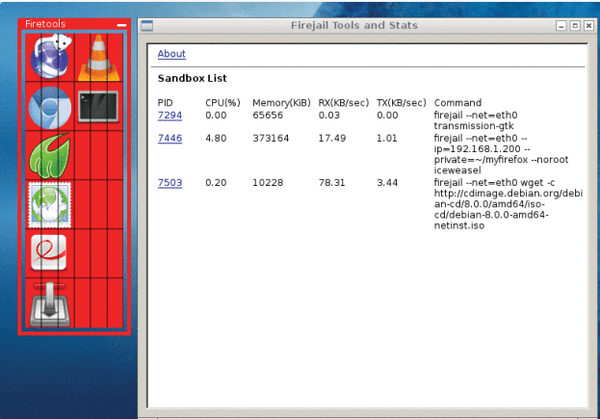Click the Sandbox List heading
The width and height of the screenshot is (600, 419).
[192, 77]
